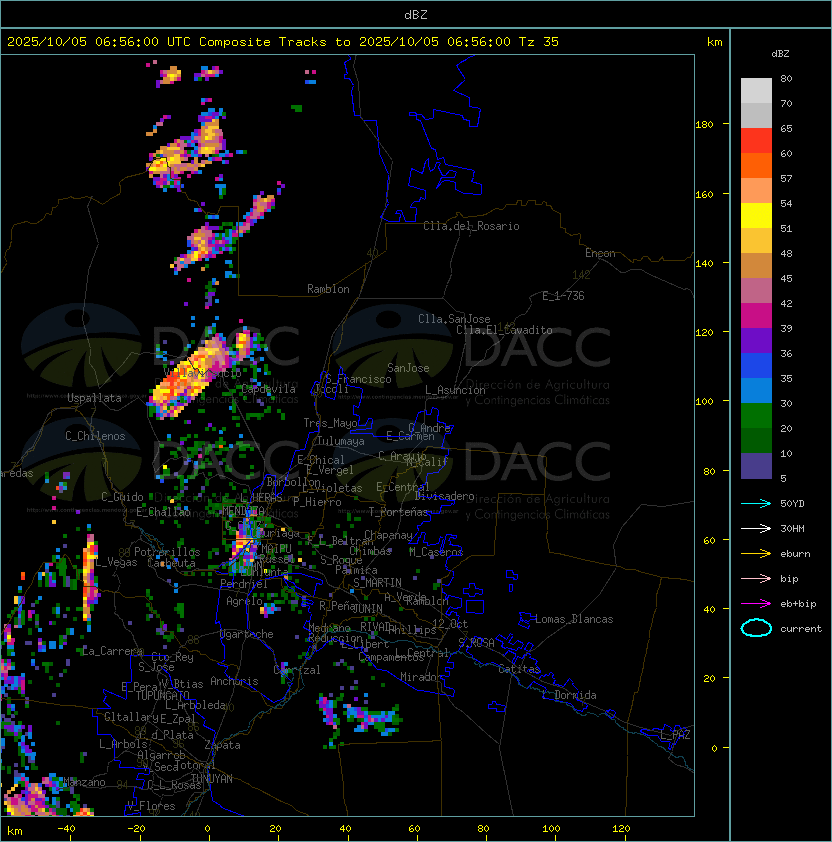The width and height of the screenshot is (832, 842).
Task: Pick the light gray 80 dBZ swatch
Action: (x=756, y=90)
